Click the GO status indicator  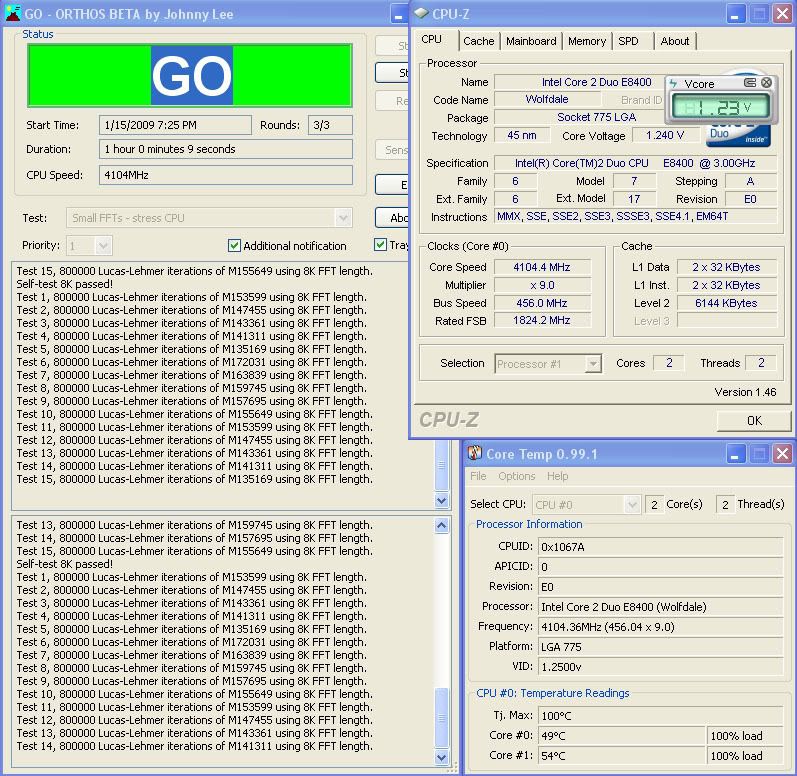click(x=190, y=75)
